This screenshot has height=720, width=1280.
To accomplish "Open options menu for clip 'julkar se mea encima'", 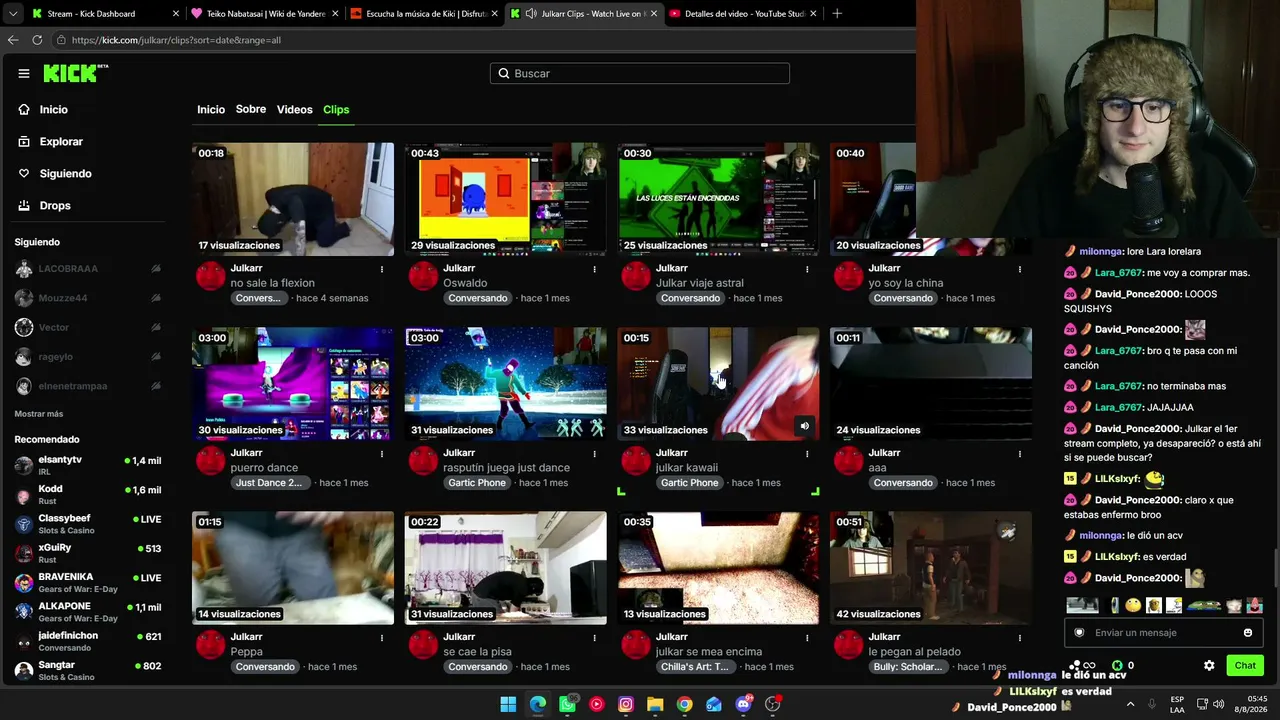I will [x=807, y=638].
